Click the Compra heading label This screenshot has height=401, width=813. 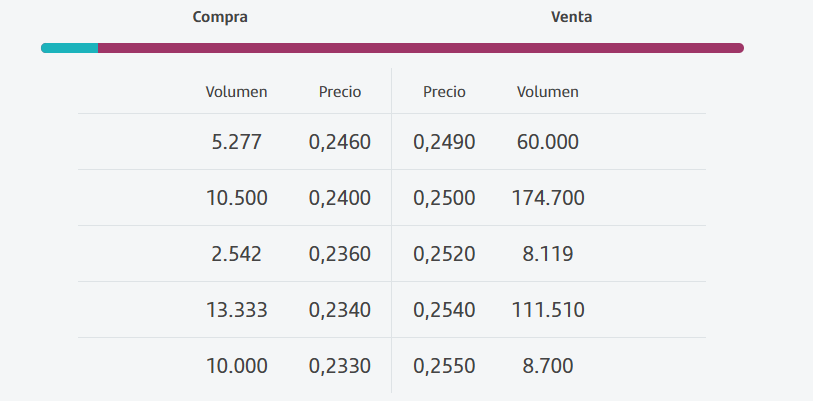(x=220, y=17)
